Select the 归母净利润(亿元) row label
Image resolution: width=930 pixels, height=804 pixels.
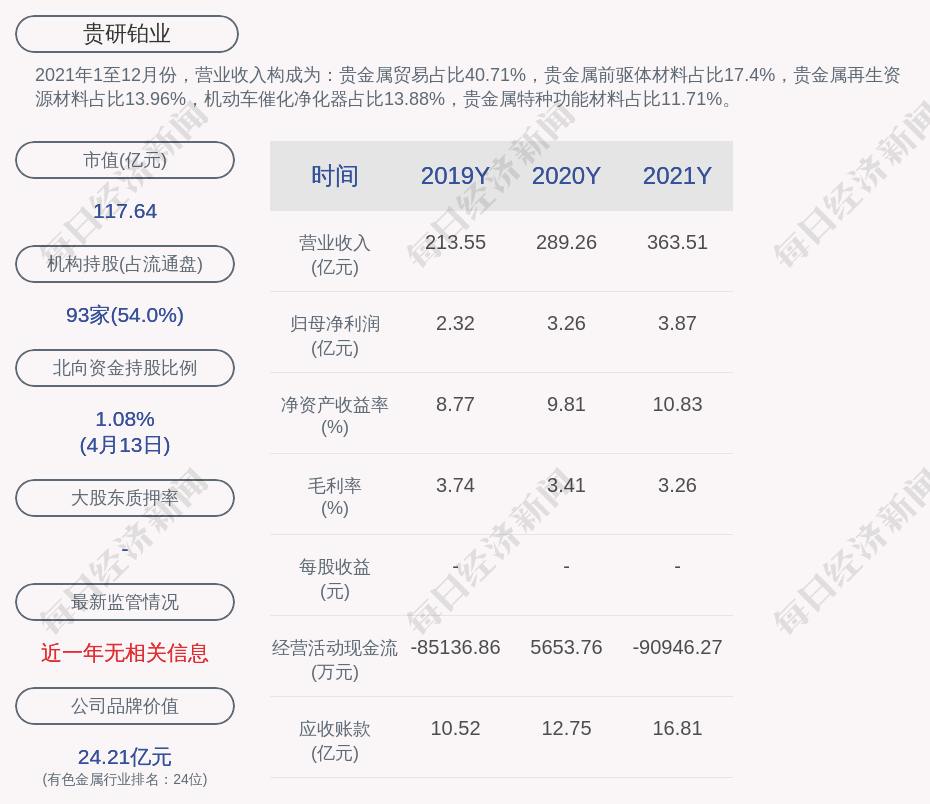[x=335, y=336]
